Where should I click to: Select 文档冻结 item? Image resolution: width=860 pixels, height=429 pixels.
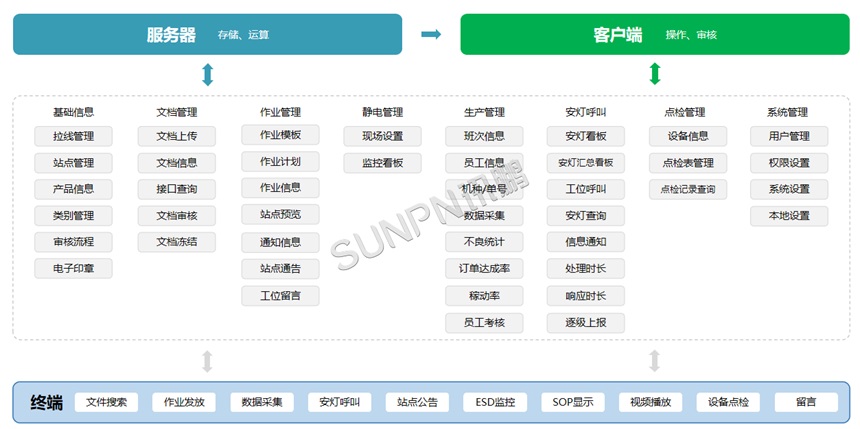pos(177,242)
